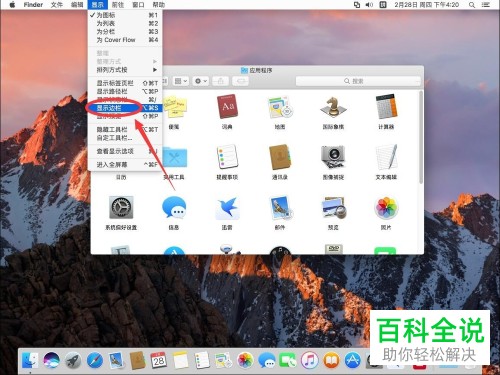
Task: Select Messages (信息) in the Applications window
Action: tap(174, 207)
